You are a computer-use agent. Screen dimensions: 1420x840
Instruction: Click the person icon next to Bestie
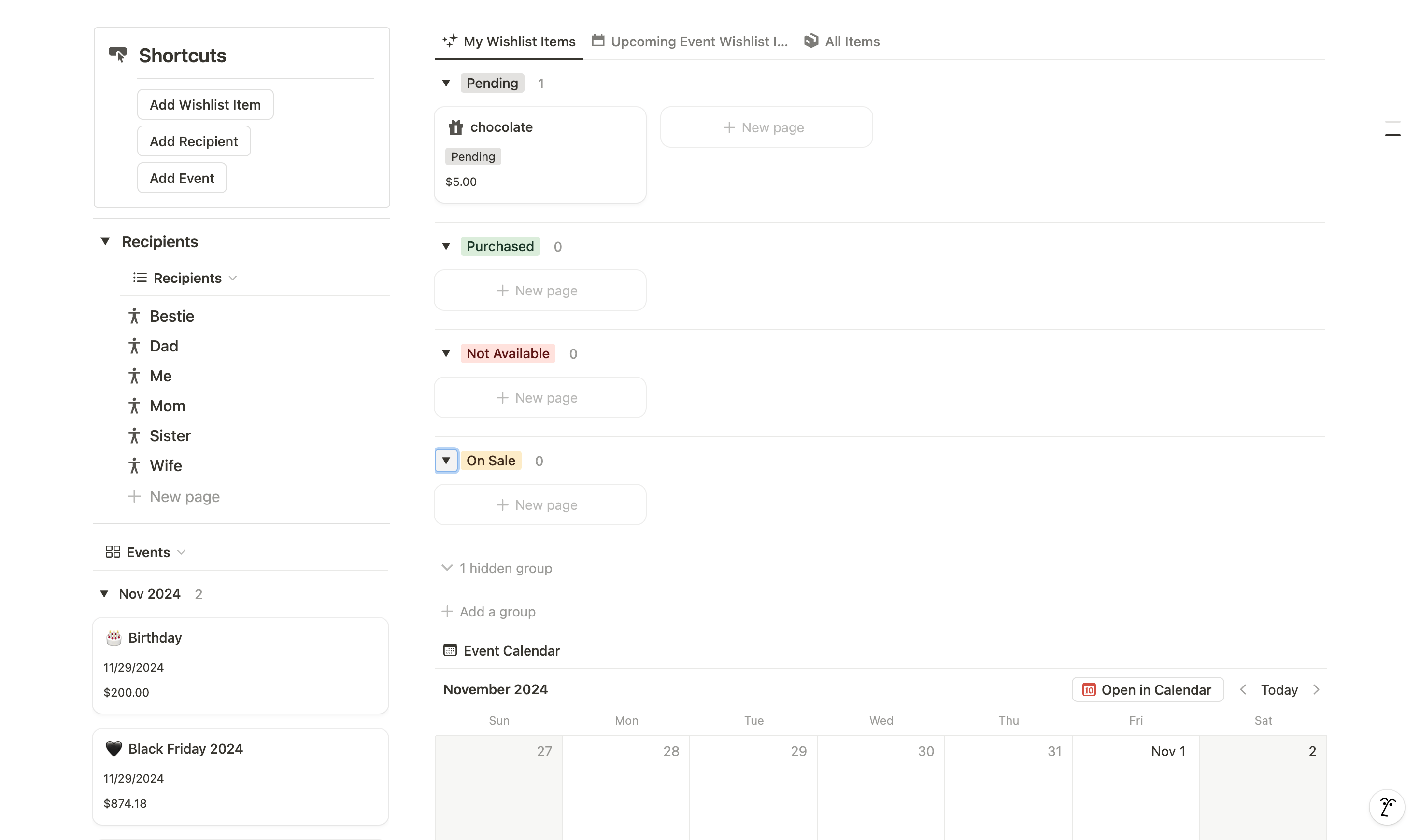(x=134, y=316)
